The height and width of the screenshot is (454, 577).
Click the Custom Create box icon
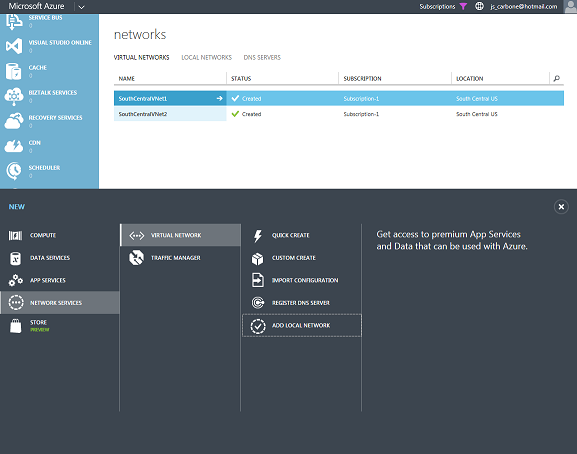(258, 259)
